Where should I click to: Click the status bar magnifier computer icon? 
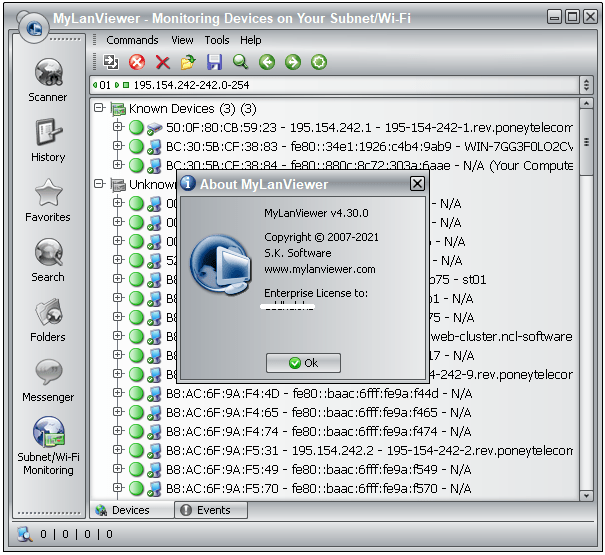coord(25,534)
